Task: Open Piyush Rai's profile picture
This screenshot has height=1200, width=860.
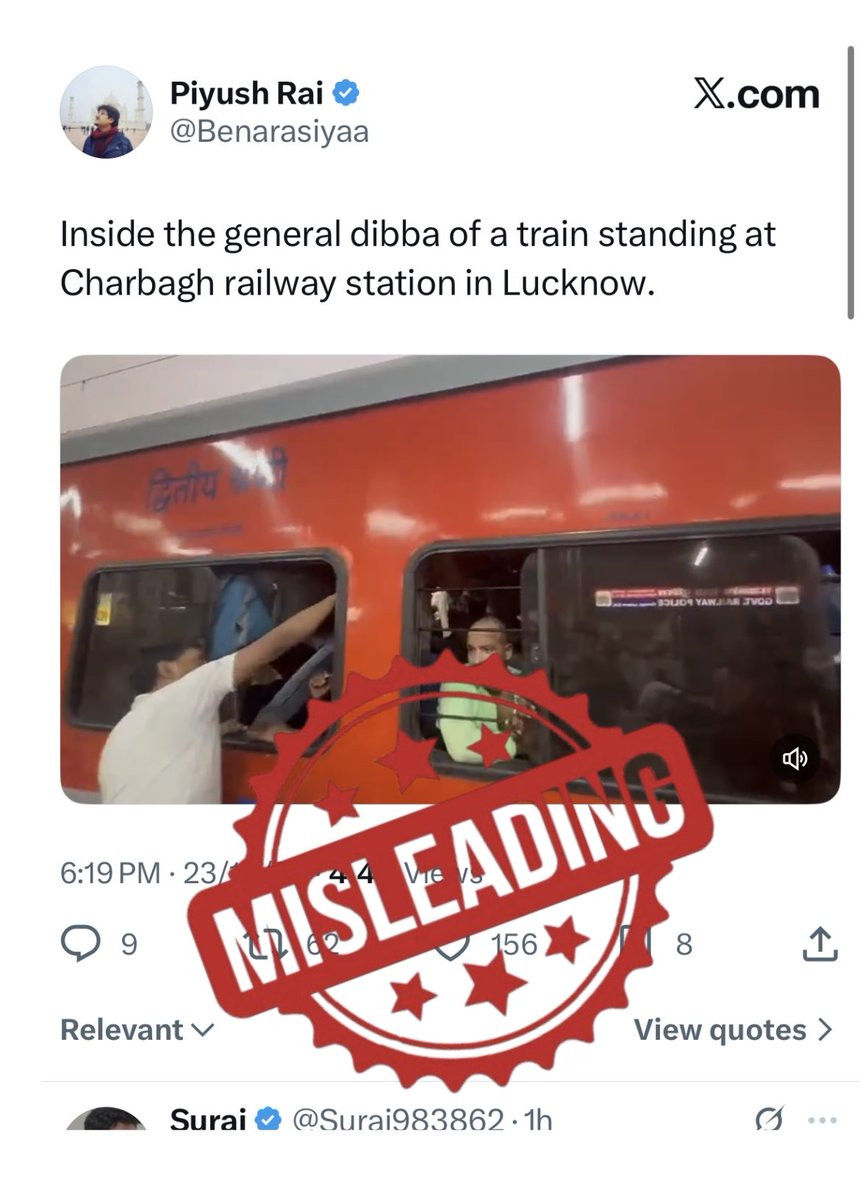Action: 106,112
